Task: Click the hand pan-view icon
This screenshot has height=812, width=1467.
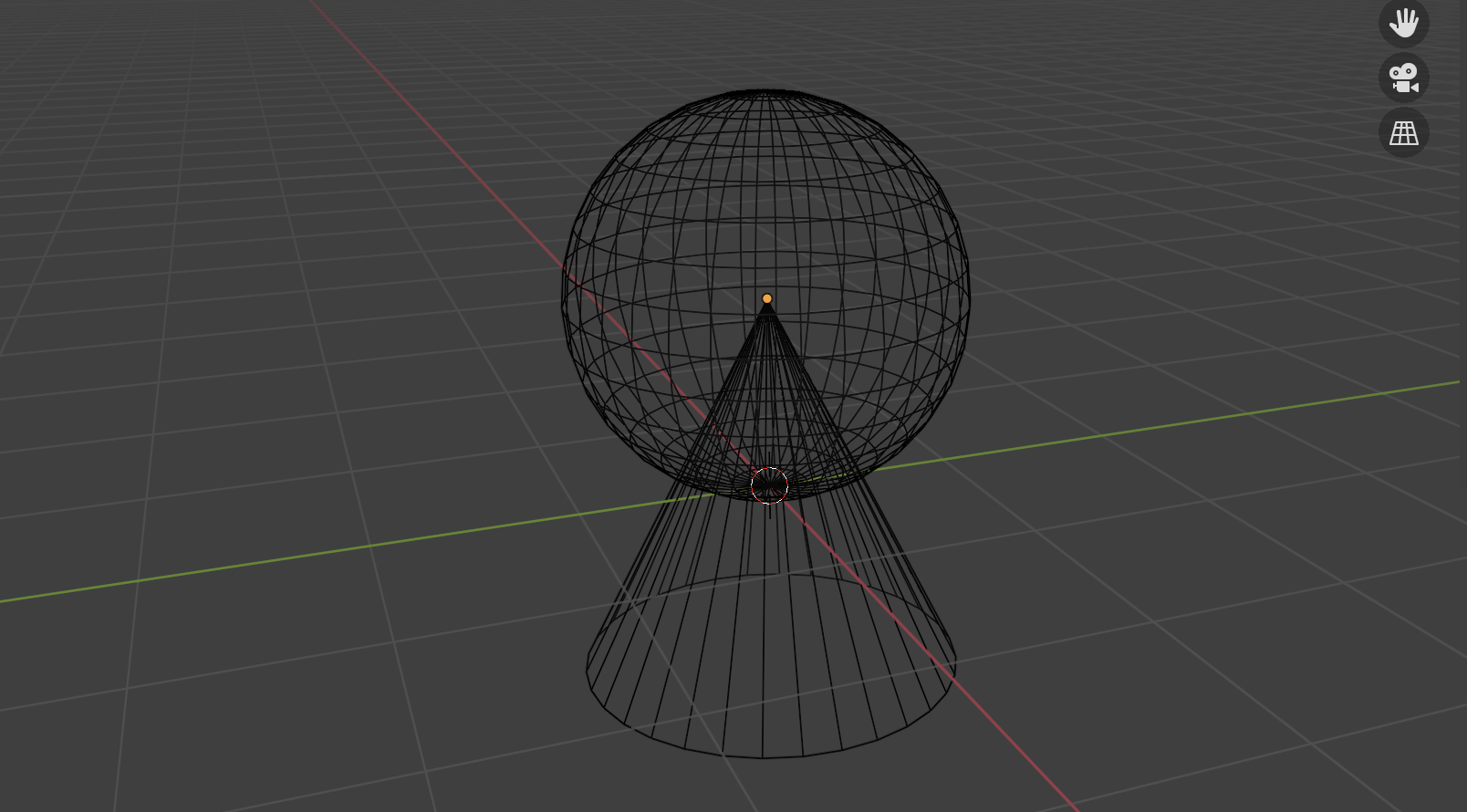Action: point(1403,23)
